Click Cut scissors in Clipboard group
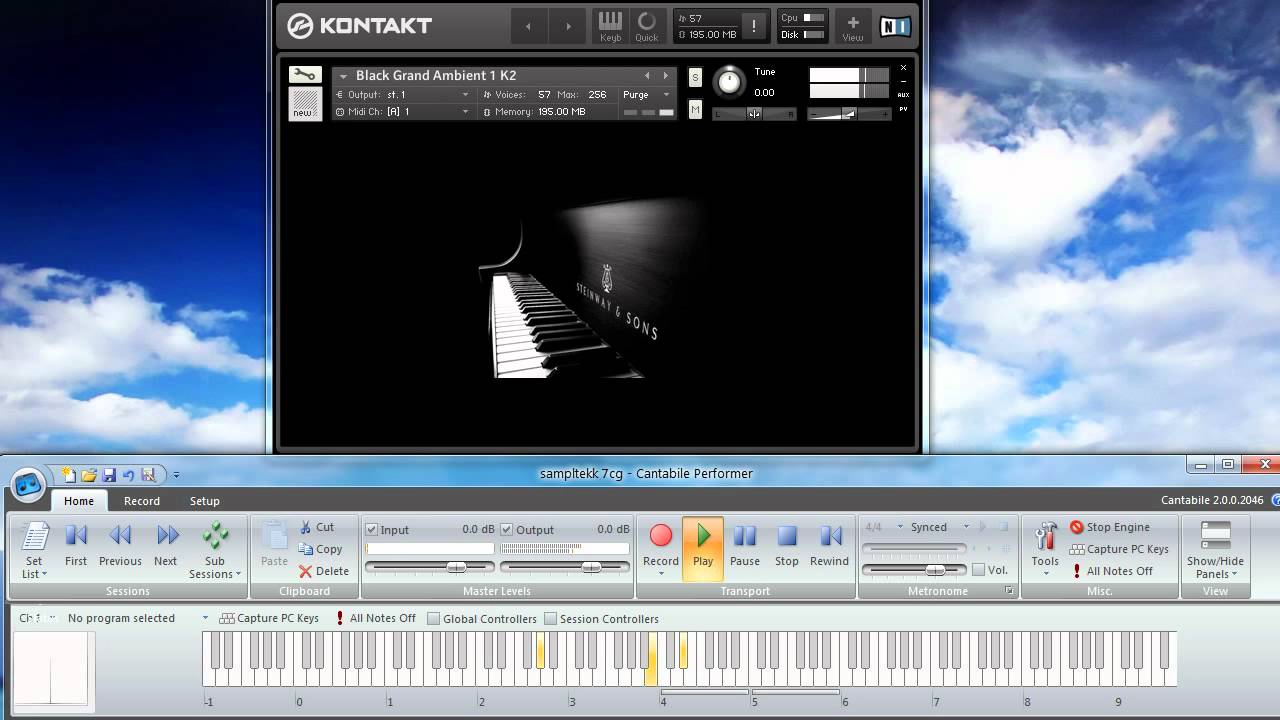The image size is (1280, 720). pos(317,527)
